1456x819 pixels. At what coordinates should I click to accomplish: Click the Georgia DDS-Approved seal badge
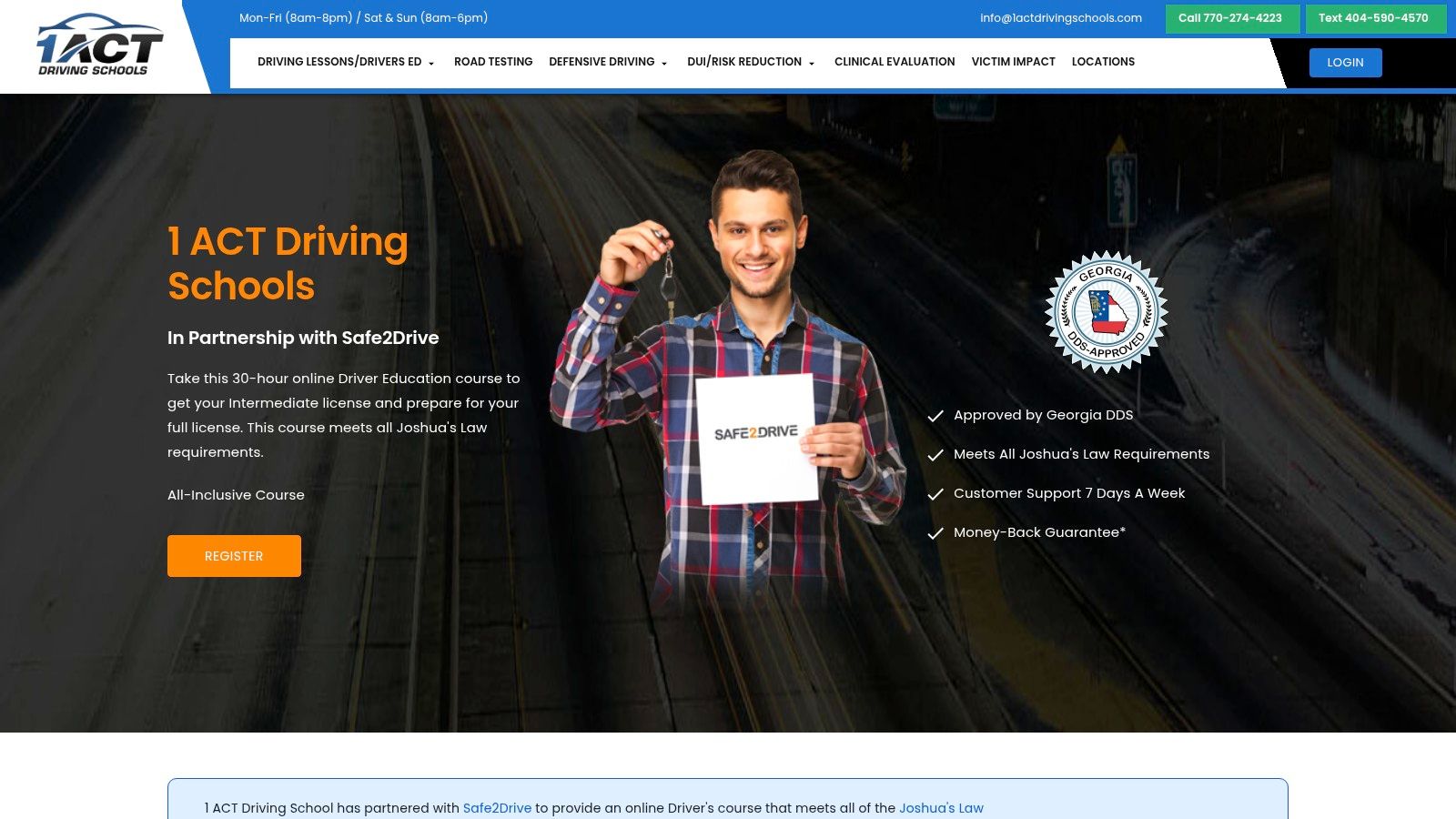pyautogui.click(x=1107, y=312)
